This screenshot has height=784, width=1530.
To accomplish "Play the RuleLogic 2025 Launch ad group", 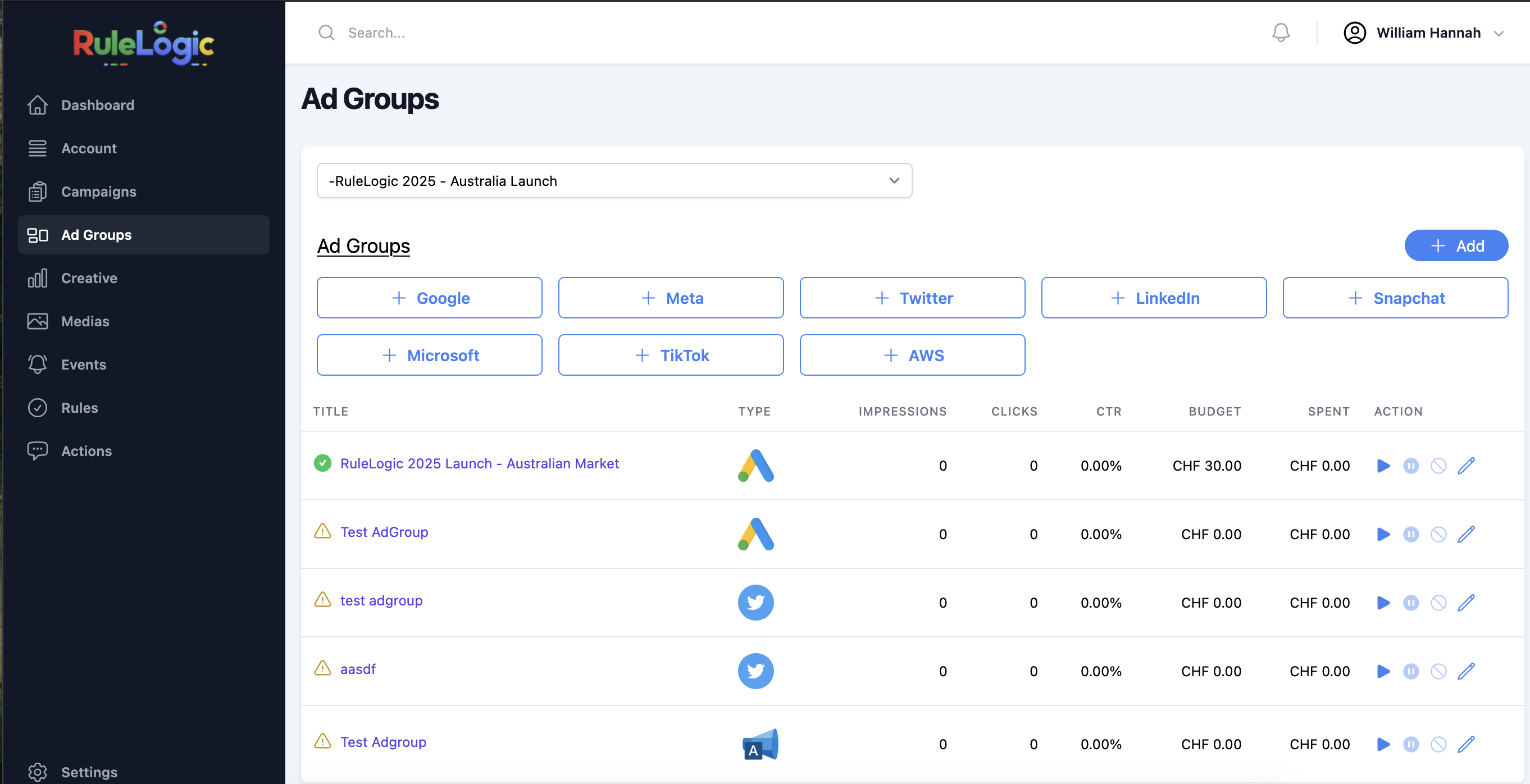I will point(1383,466).
